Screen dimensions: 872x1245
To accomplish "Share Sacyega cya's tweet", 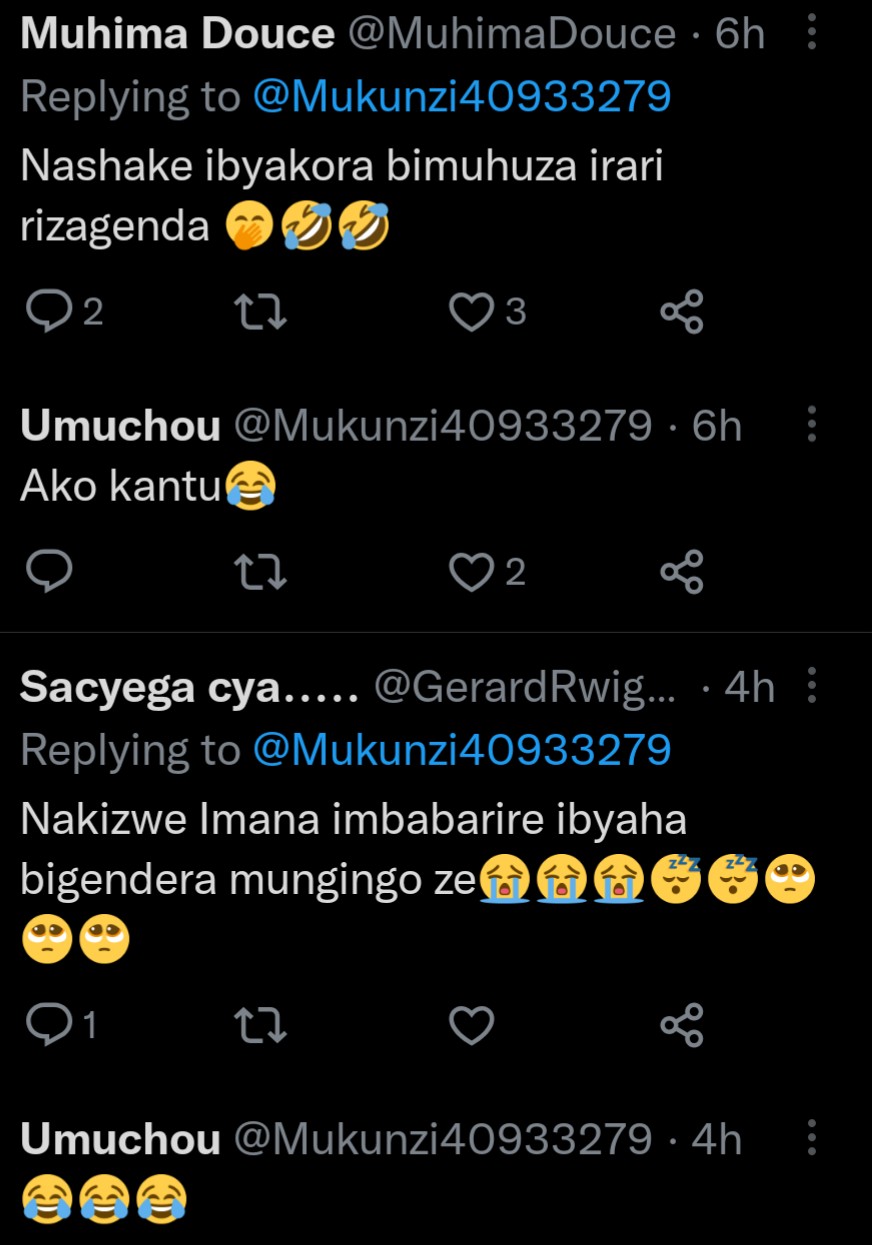I will pos(682,1026).
